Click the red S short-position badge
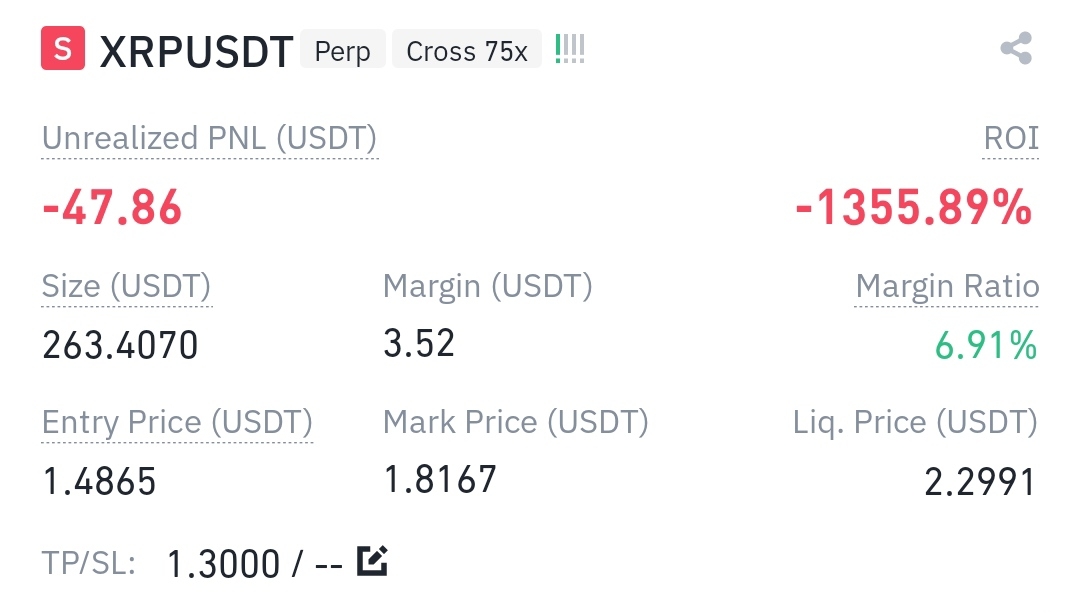 [63, 49]
